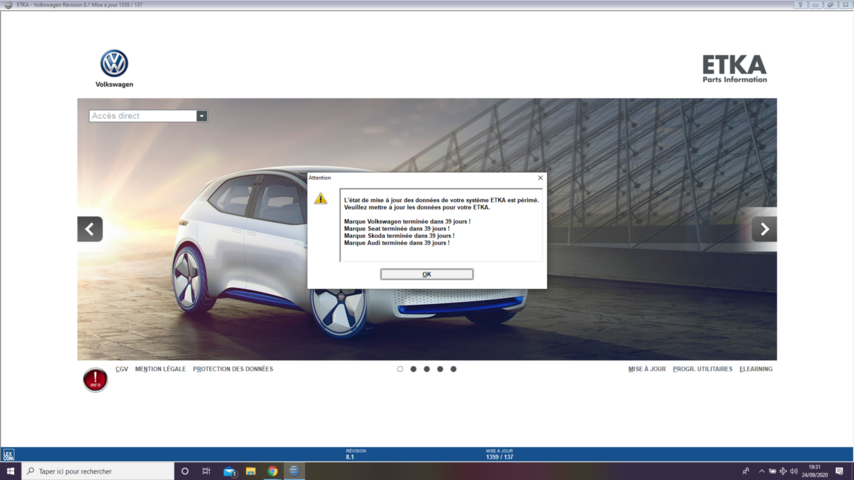Image resolution: width=854 pixels, height=480 pixels.
Task: Open the Mail app on the taskbar
Action: 229,471
